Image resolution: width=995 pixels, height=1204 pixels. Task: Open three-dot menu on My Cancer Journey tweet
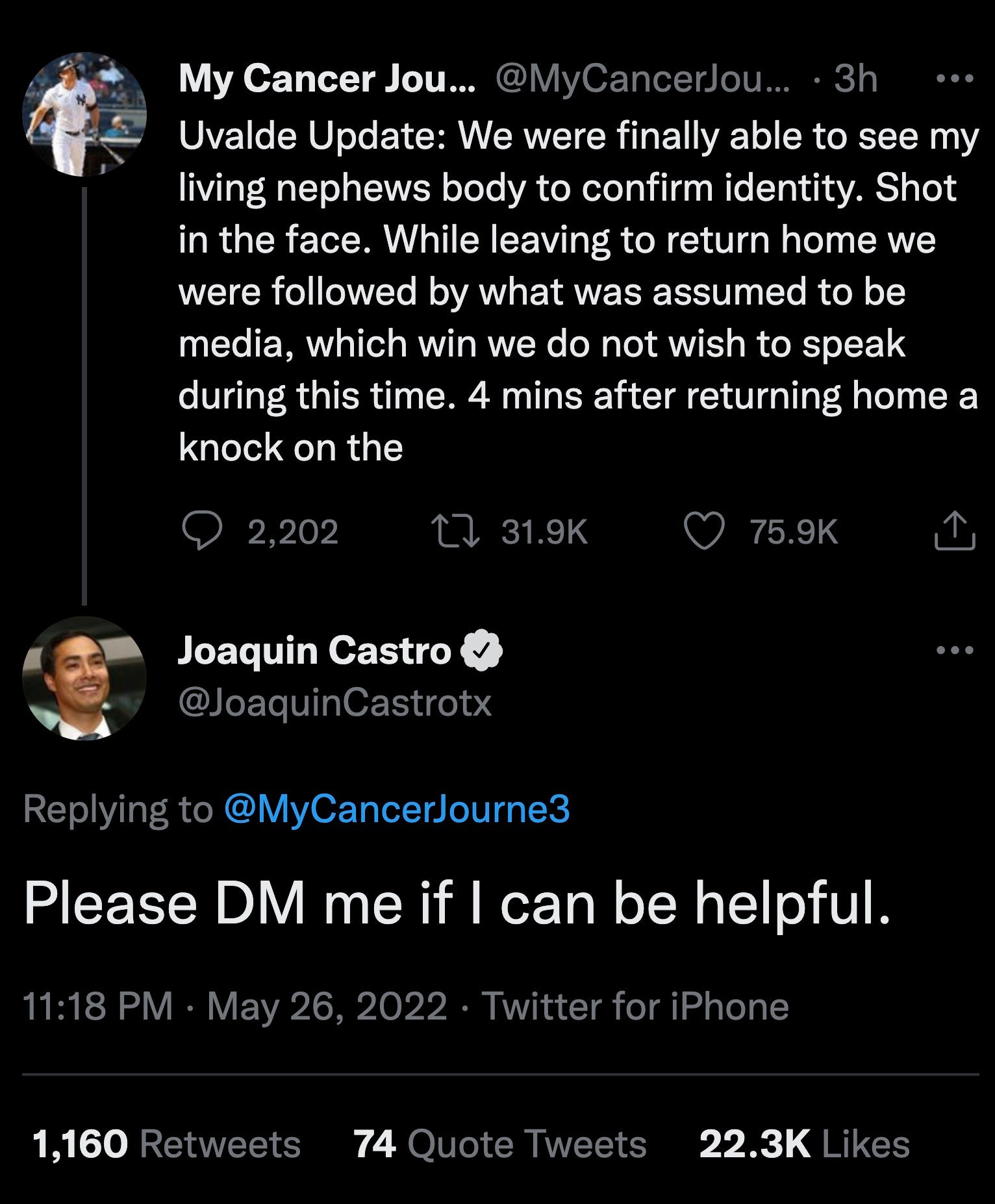(x=955, y=79)
